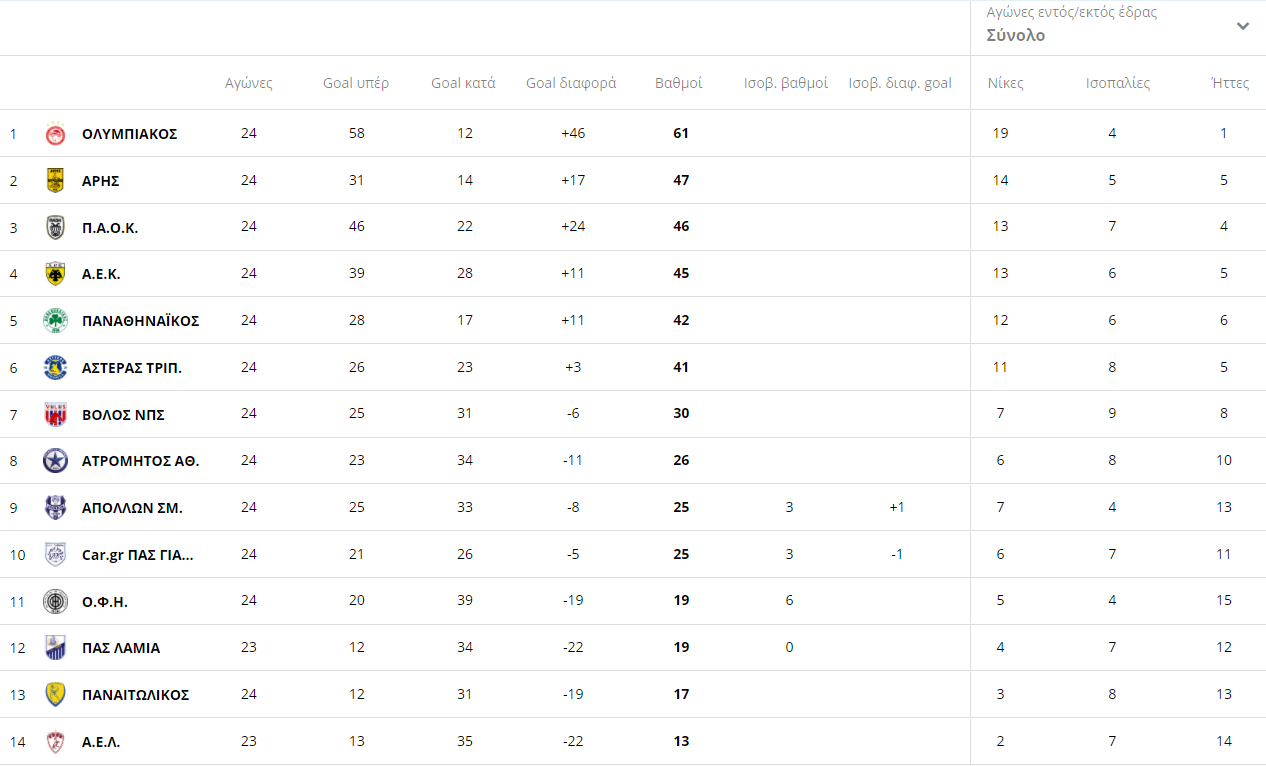
Task: Sort by the Goal υπέρ column header
Action: click(x=356, y=83)
